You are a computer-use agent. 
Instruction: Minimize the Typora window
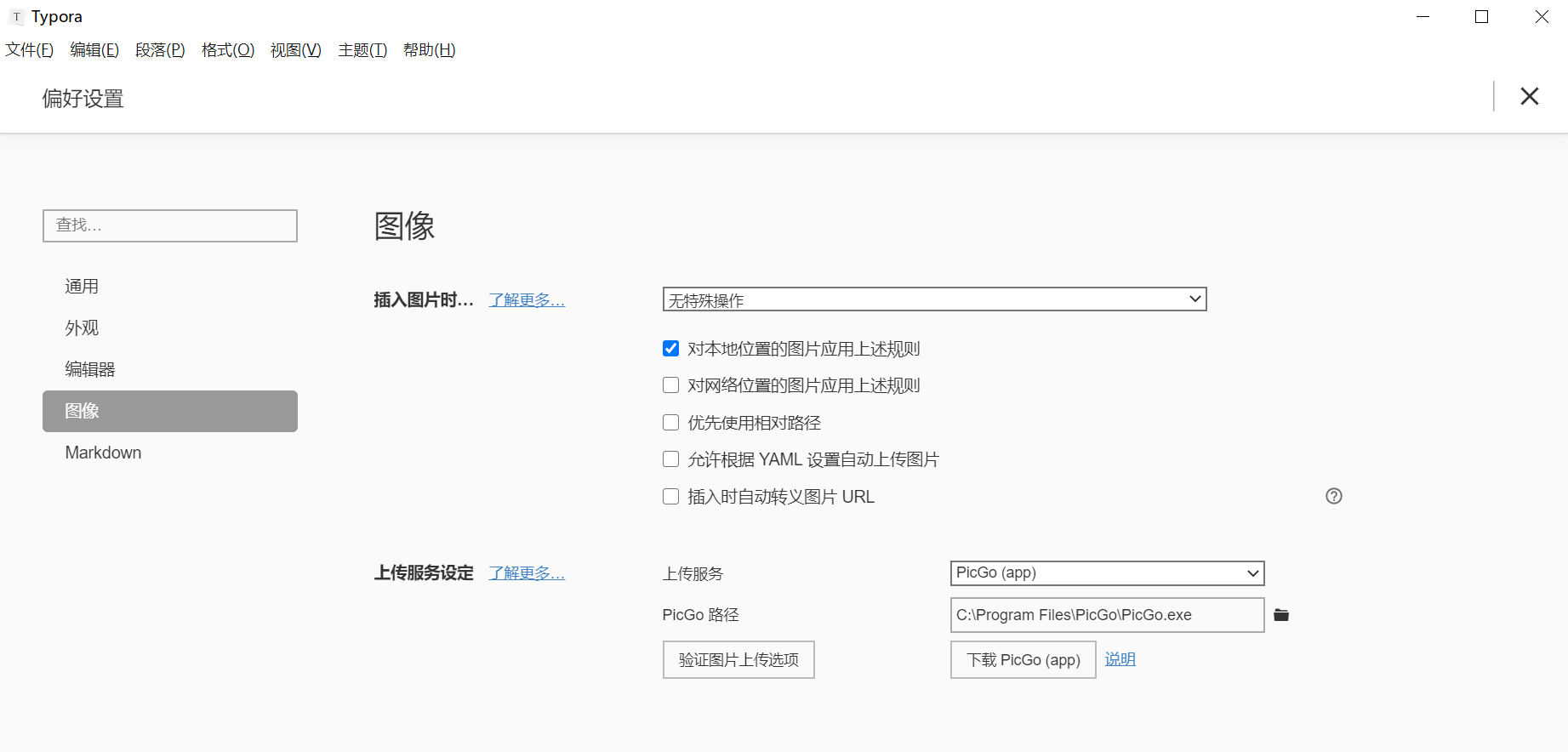(1423, 17)
